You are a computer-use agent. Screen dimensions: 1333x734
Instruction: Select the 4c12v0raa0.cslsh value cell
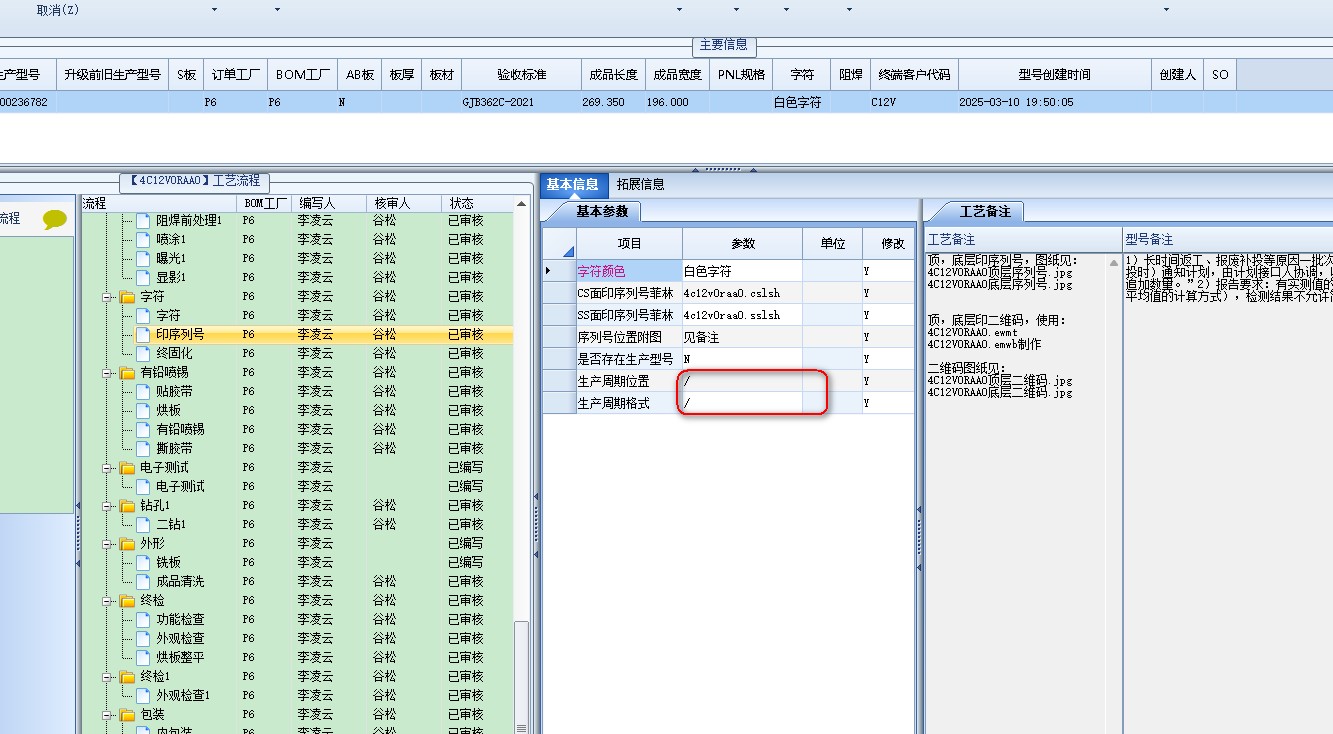pos(742,293)
